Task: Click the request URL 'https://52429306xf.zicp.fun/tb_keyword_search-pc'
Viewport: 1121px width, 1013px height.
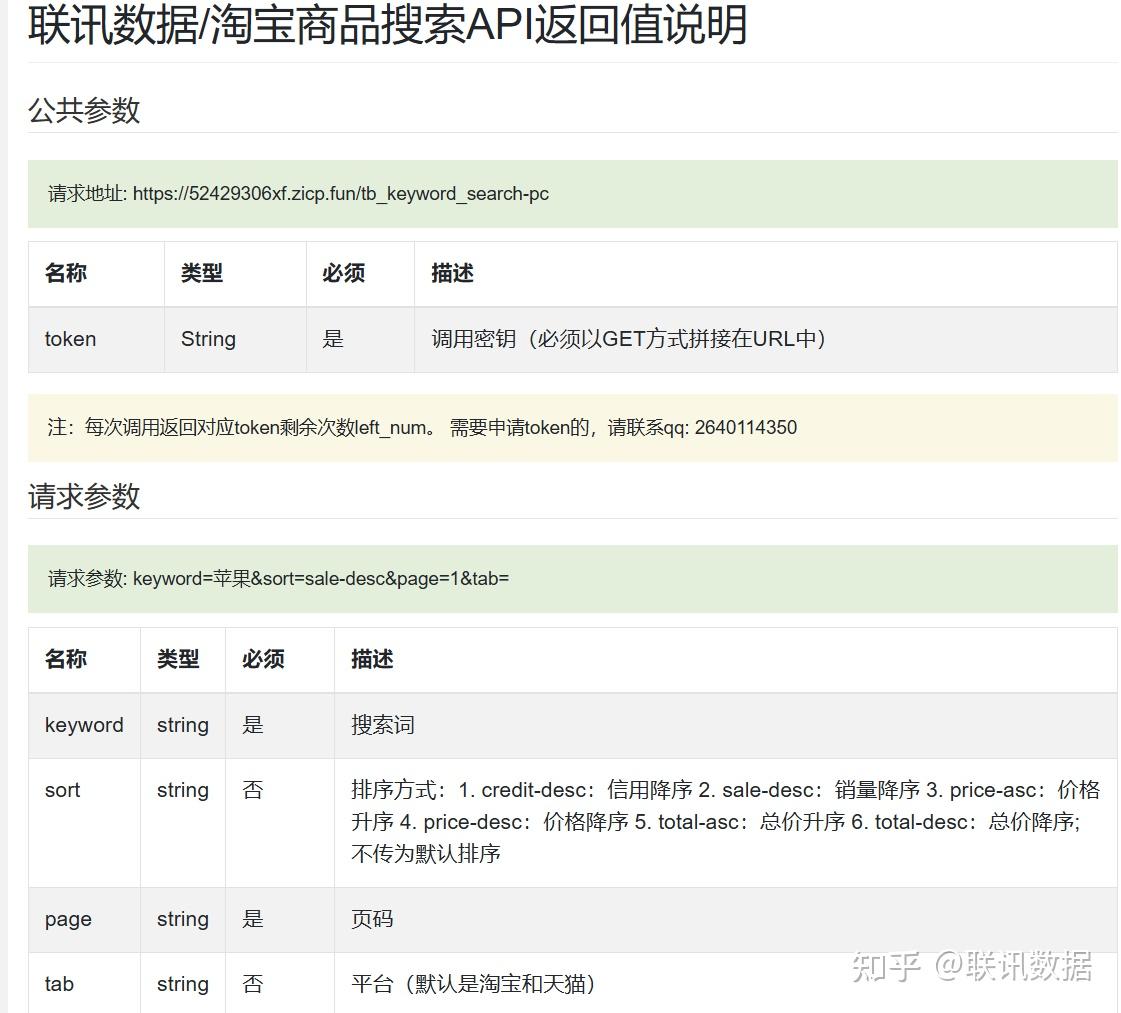Action: tap(341, 194)
